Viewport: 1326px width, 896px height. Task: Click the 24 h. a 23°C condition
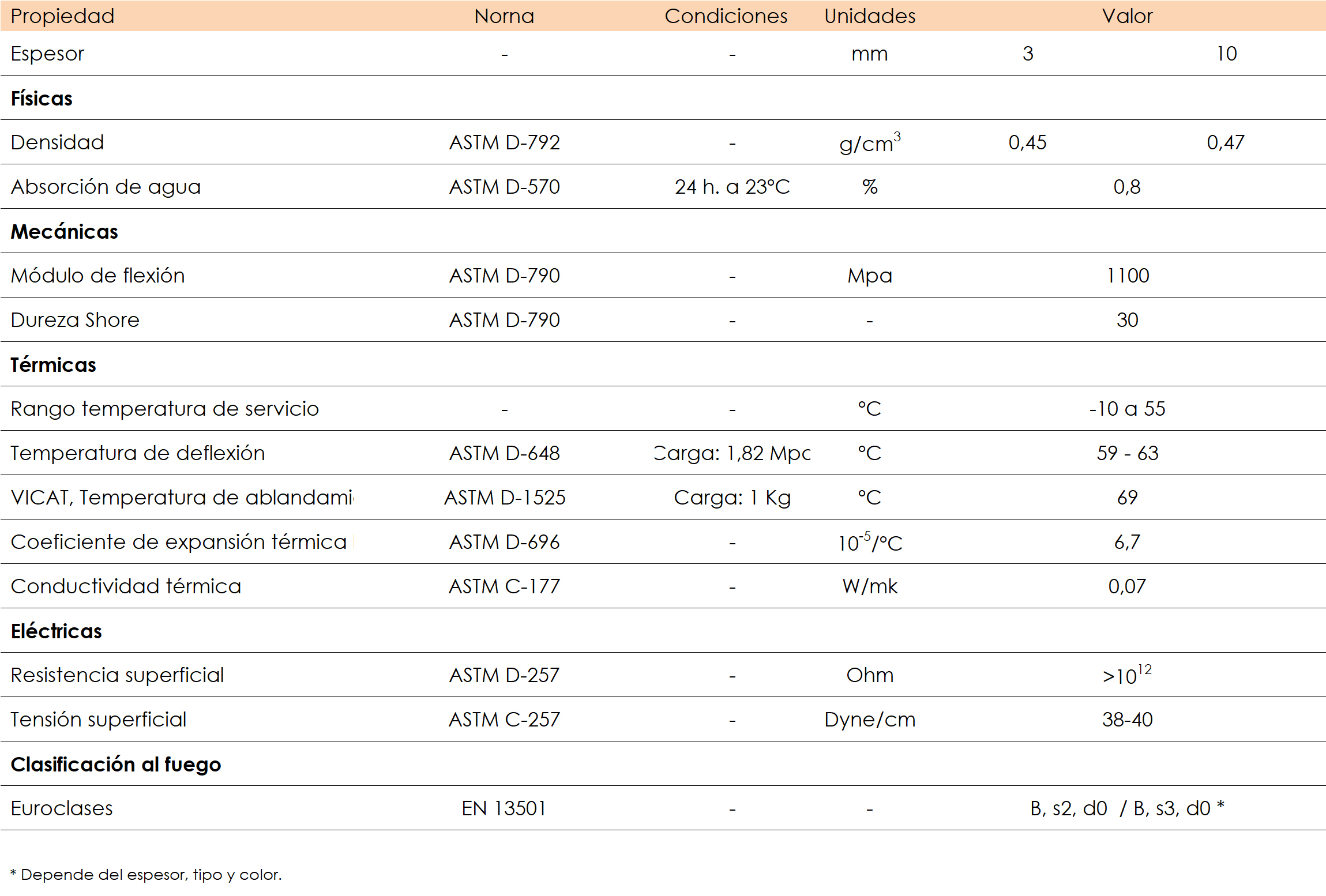(x=732, y=187)
